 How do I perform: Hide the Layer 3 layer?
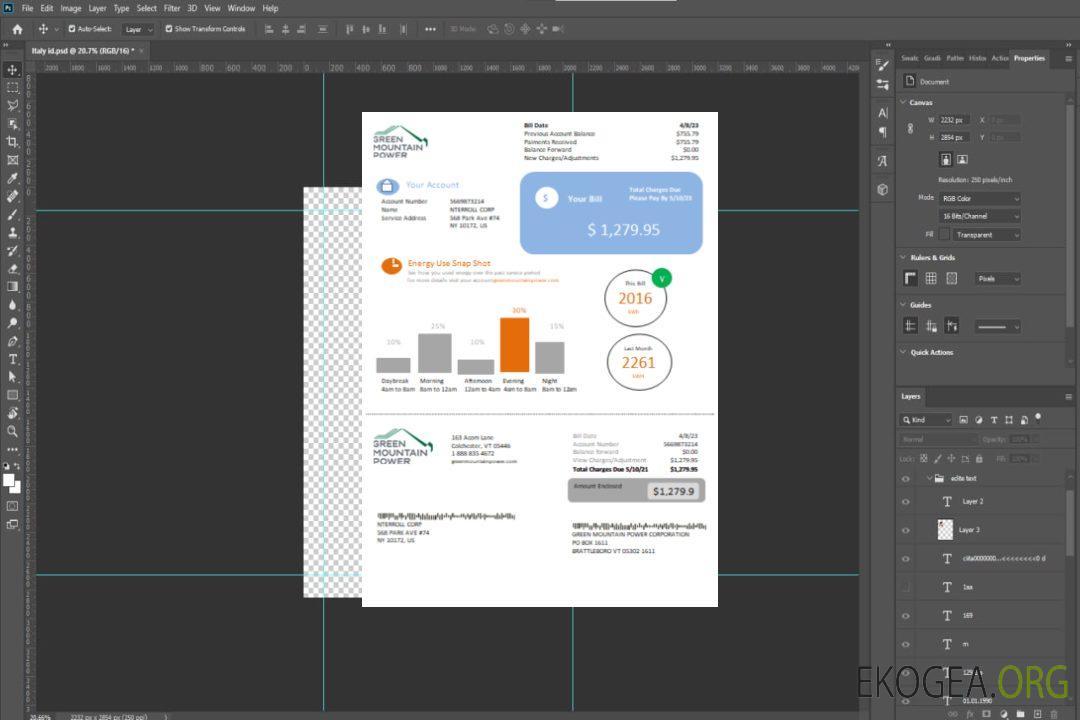click(905, 530)
